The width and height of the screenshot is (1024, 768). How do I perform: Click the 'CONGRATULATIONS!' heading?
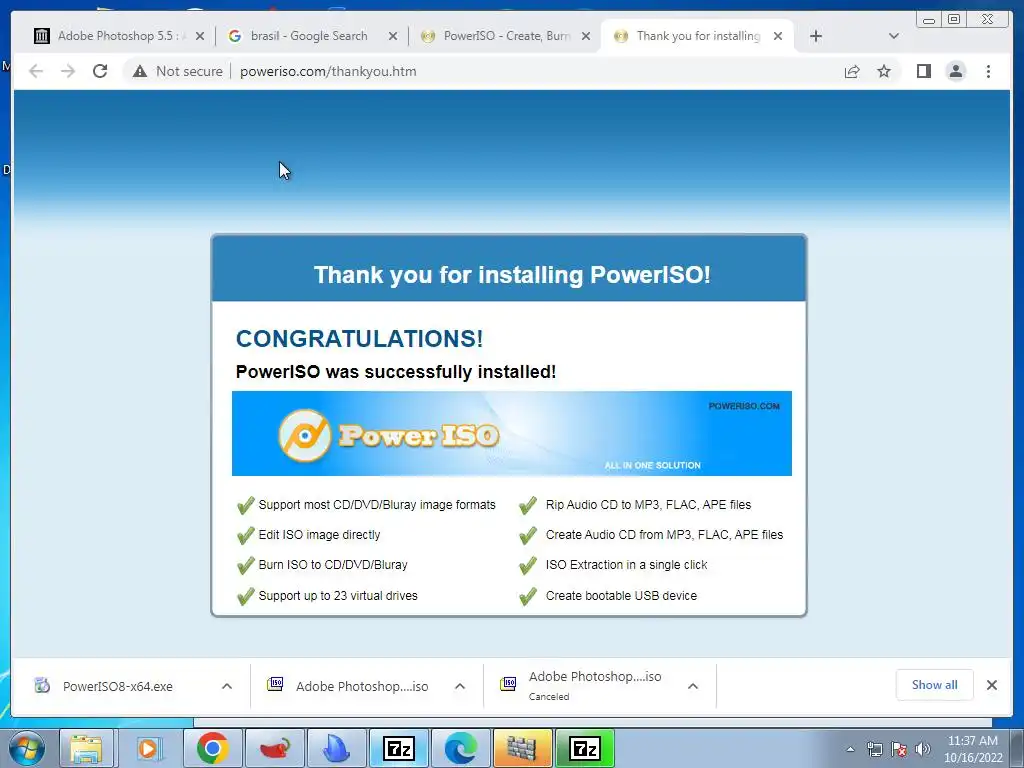[x=359, y=338]
